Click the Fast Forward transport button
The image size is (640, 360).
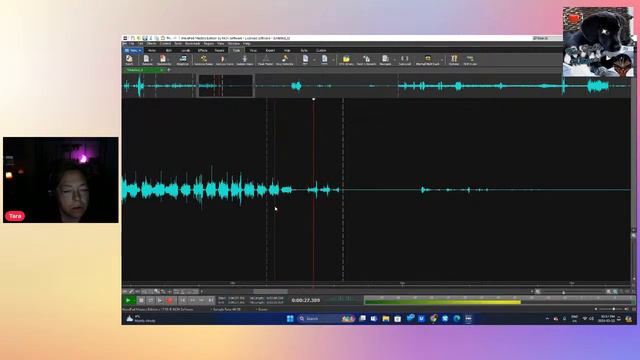point(201,300)
